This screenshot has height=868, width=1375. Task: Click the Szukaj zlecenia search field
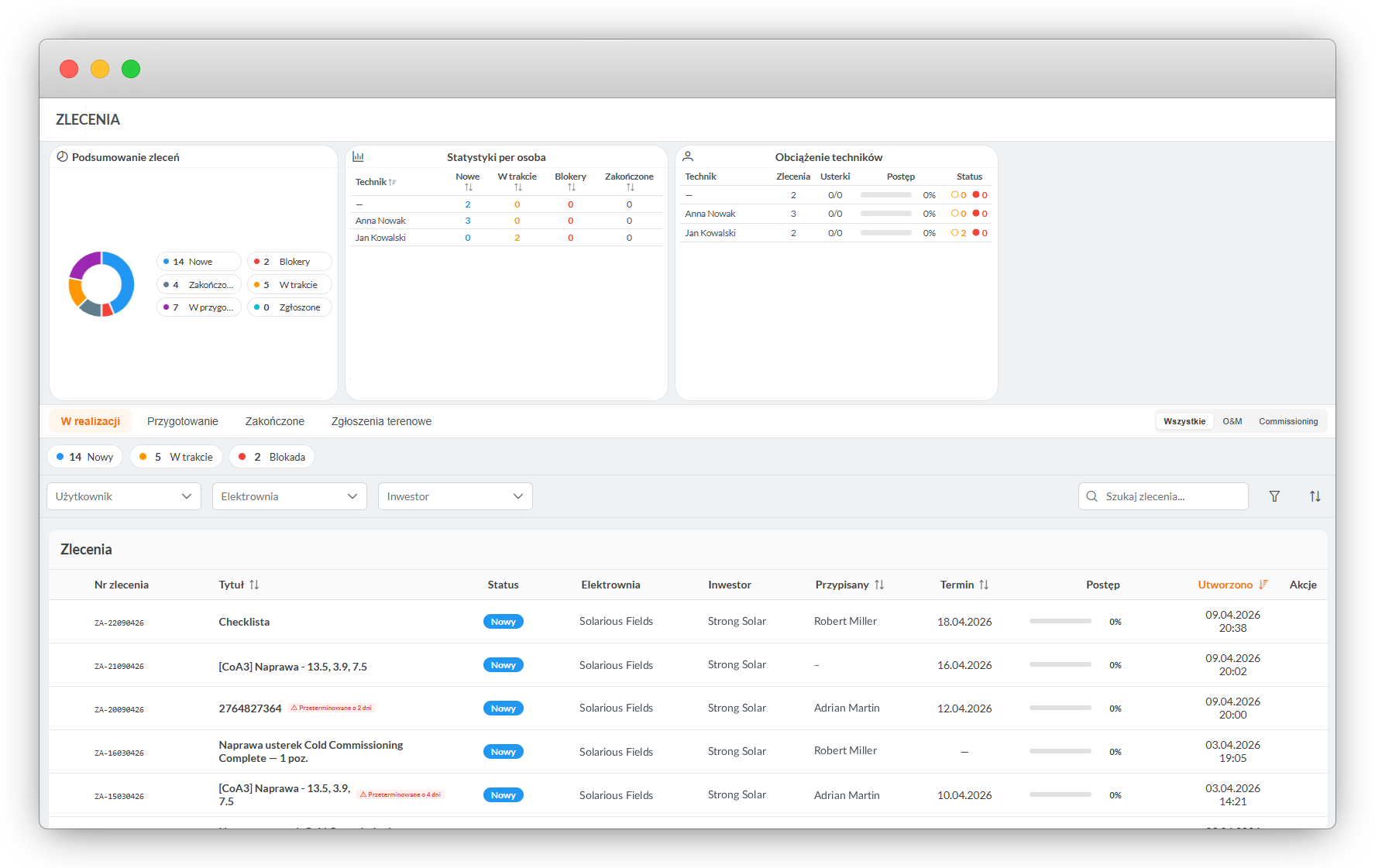click(x=1170, y=496)
